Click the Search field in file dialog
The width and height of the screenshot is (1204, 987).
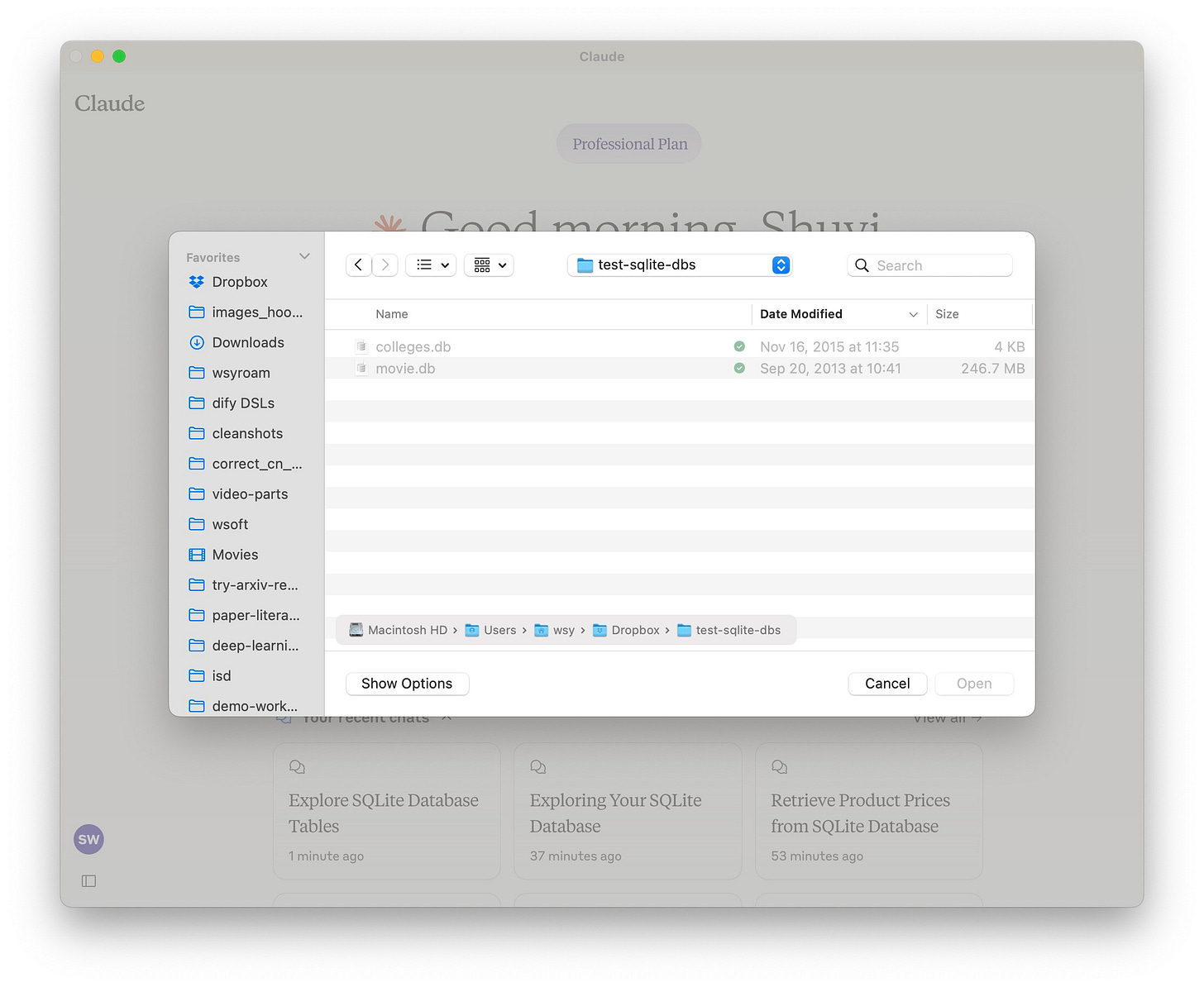pos(930,265)
